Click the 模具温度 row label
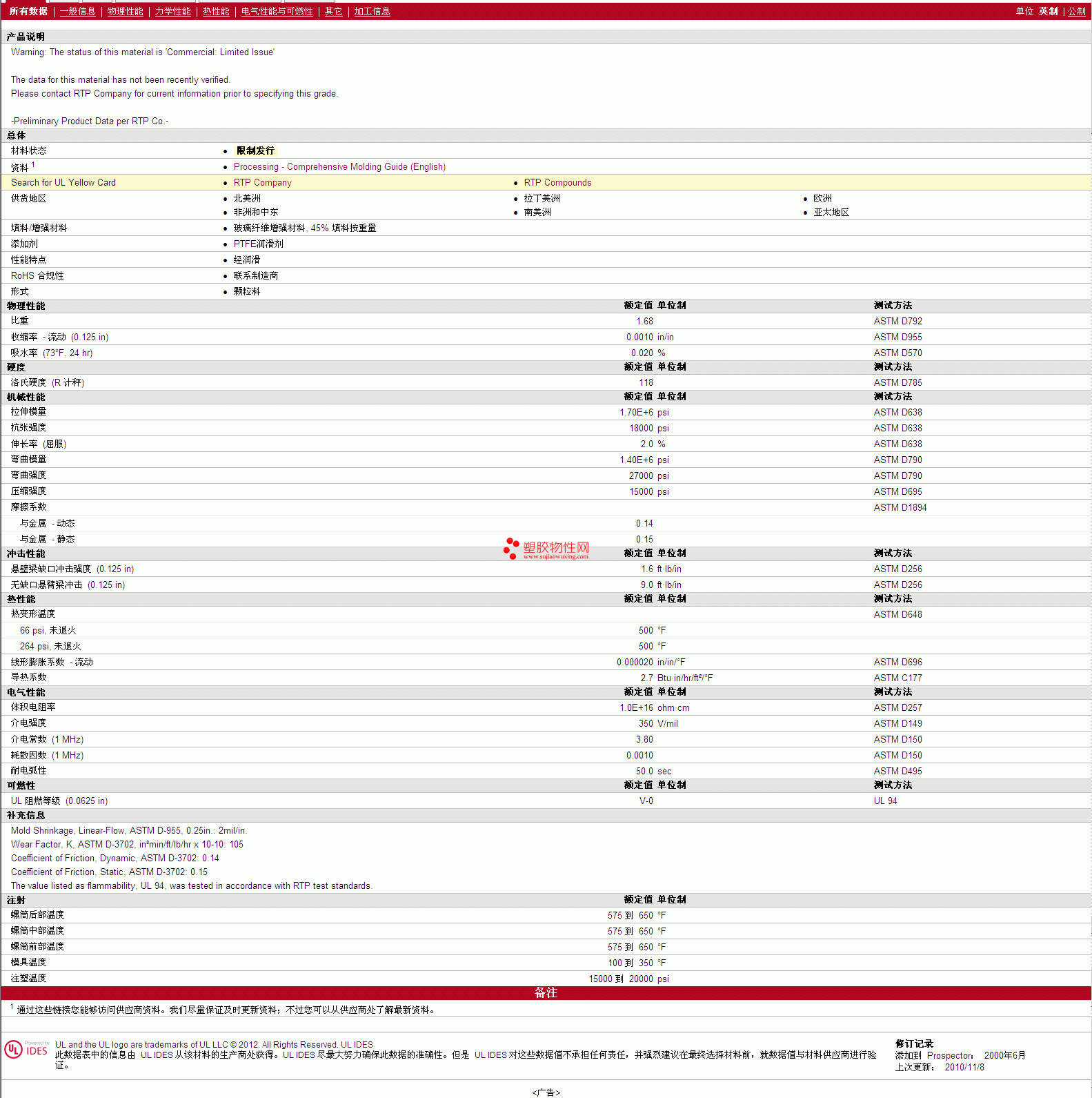1092x1098 pixels. pyautogui.click(x=28, y=962)
